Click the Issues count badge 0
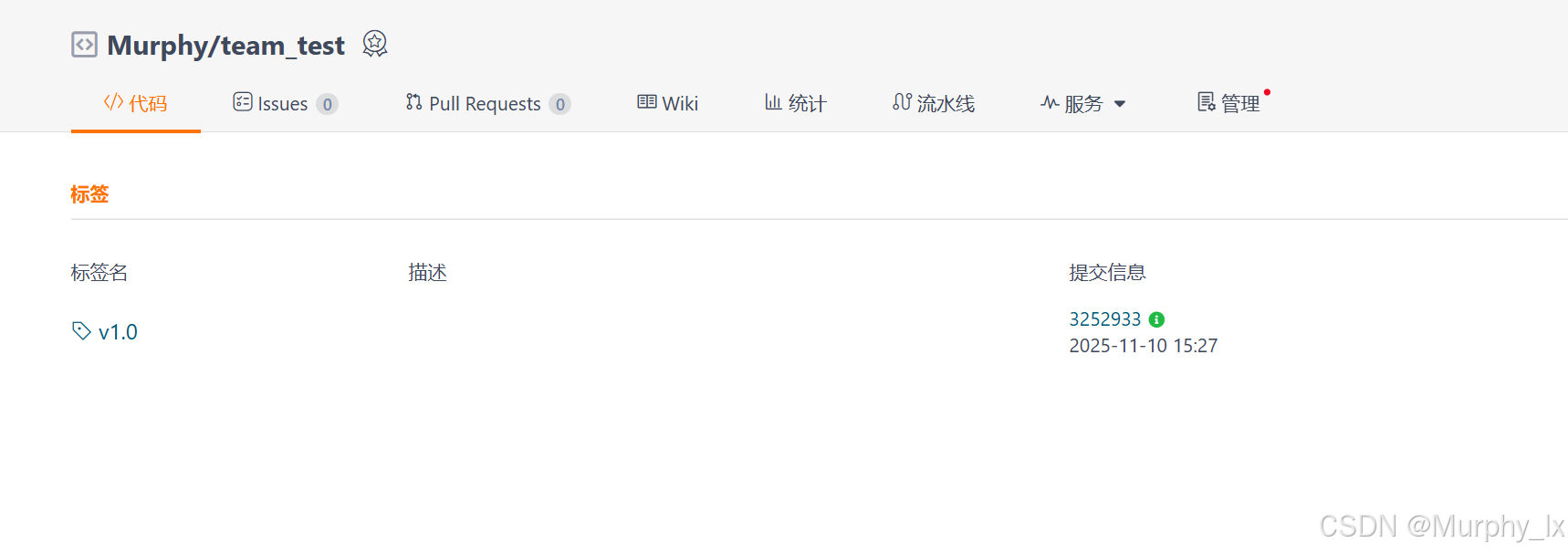 (x=328, y=104)
